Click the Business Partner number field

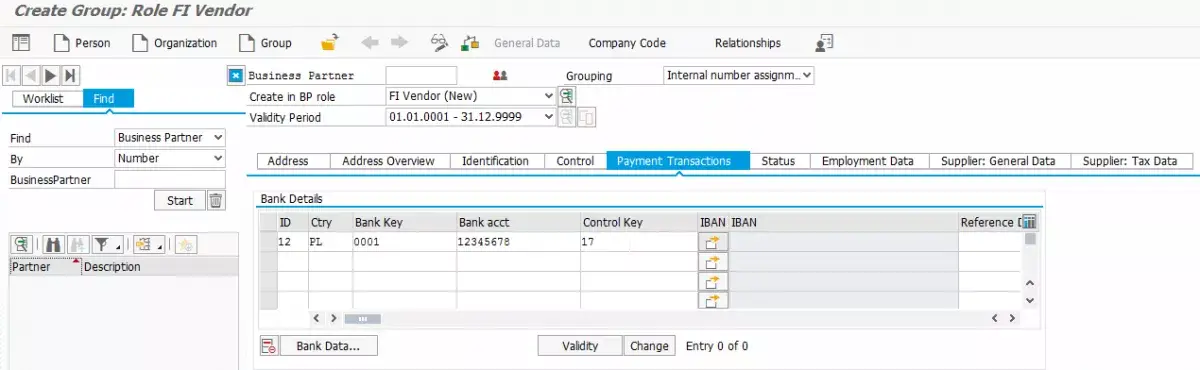pyautogui.click(x=421, y=75)
